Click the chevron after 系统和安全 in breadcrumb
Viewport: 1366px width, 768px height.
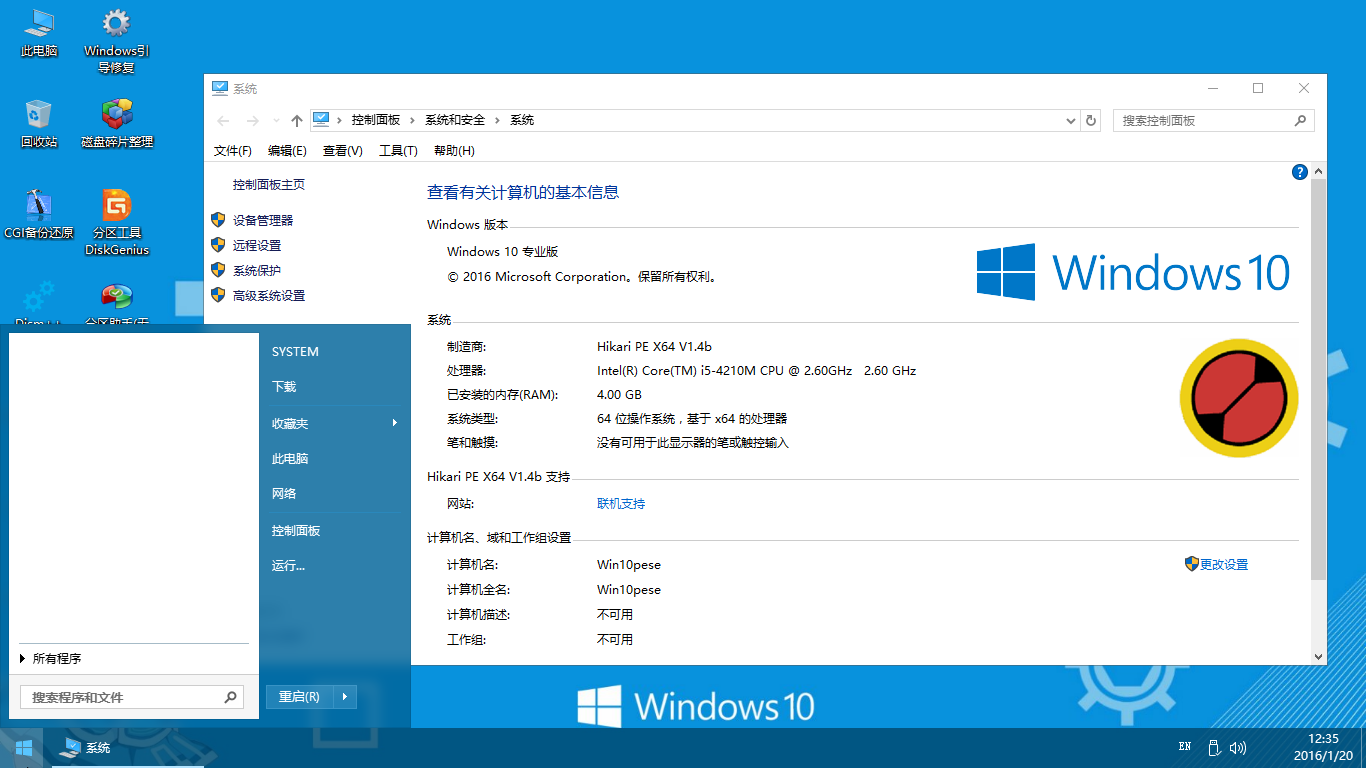click(497, 120)
